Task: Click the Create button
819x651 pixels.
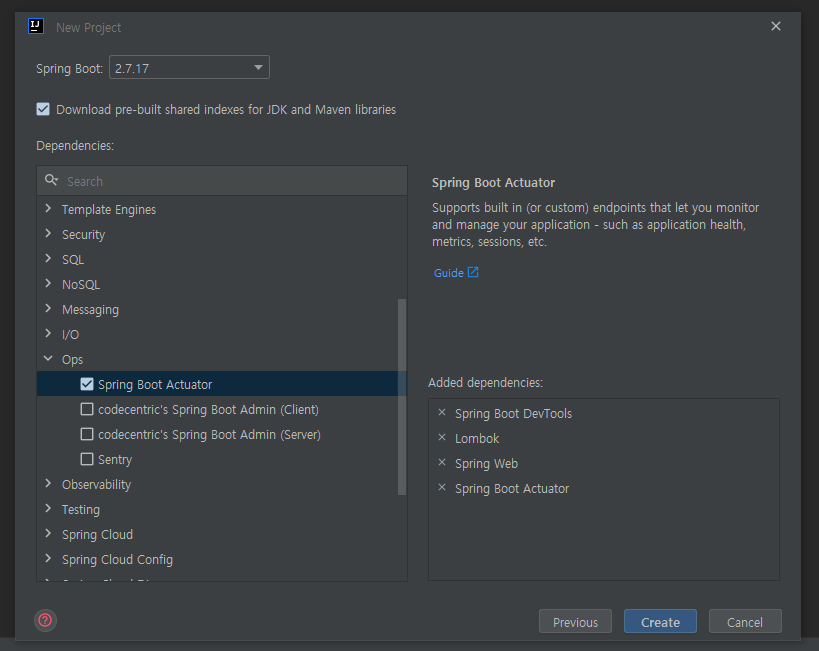Action: tap(660, 622)
